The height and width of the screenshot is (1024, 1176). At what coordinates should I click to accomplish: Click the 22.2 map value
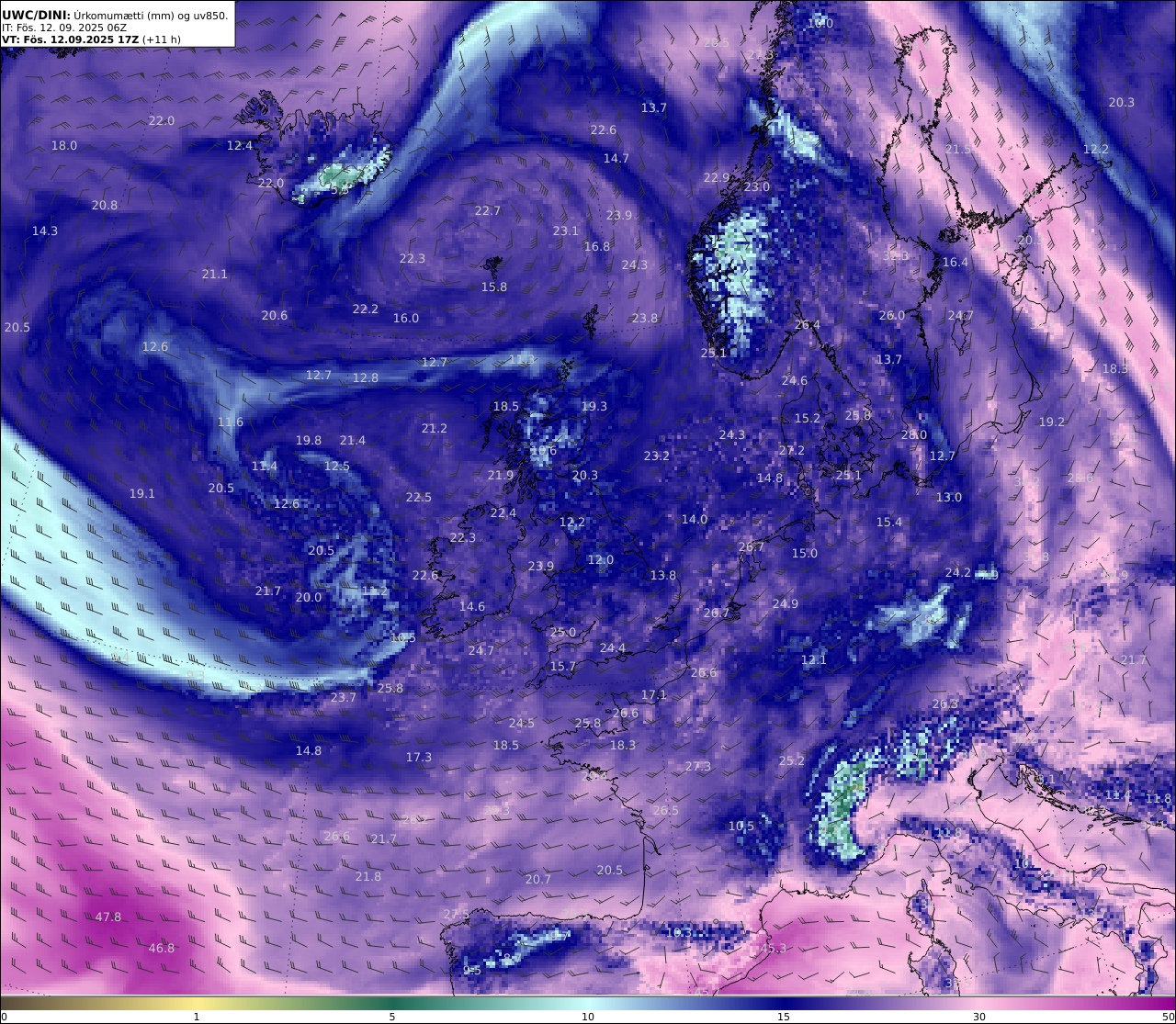(x=366, y=309)
